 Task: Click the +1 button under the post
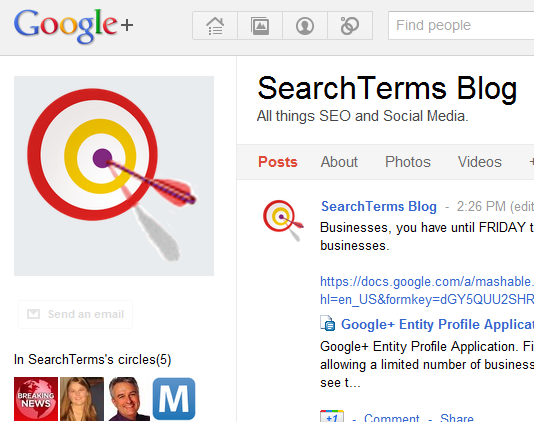(x=332, y=416)
